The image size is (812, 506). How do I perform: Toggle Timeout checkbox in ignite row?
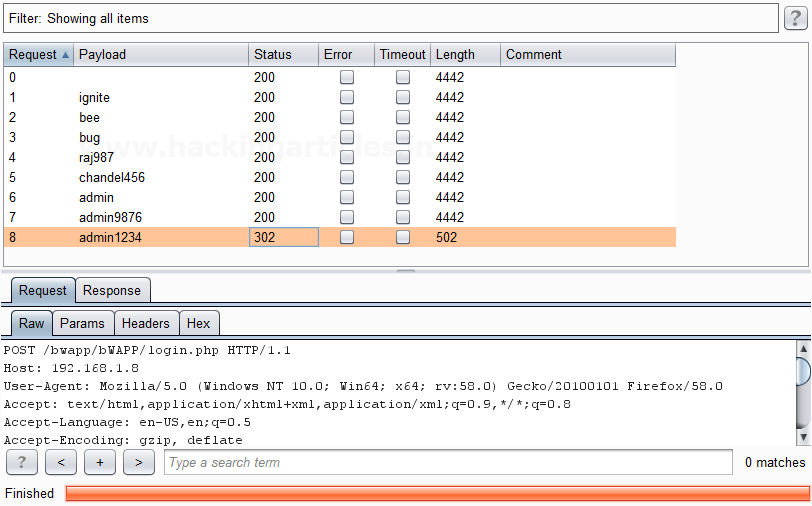tap(403, 97)
